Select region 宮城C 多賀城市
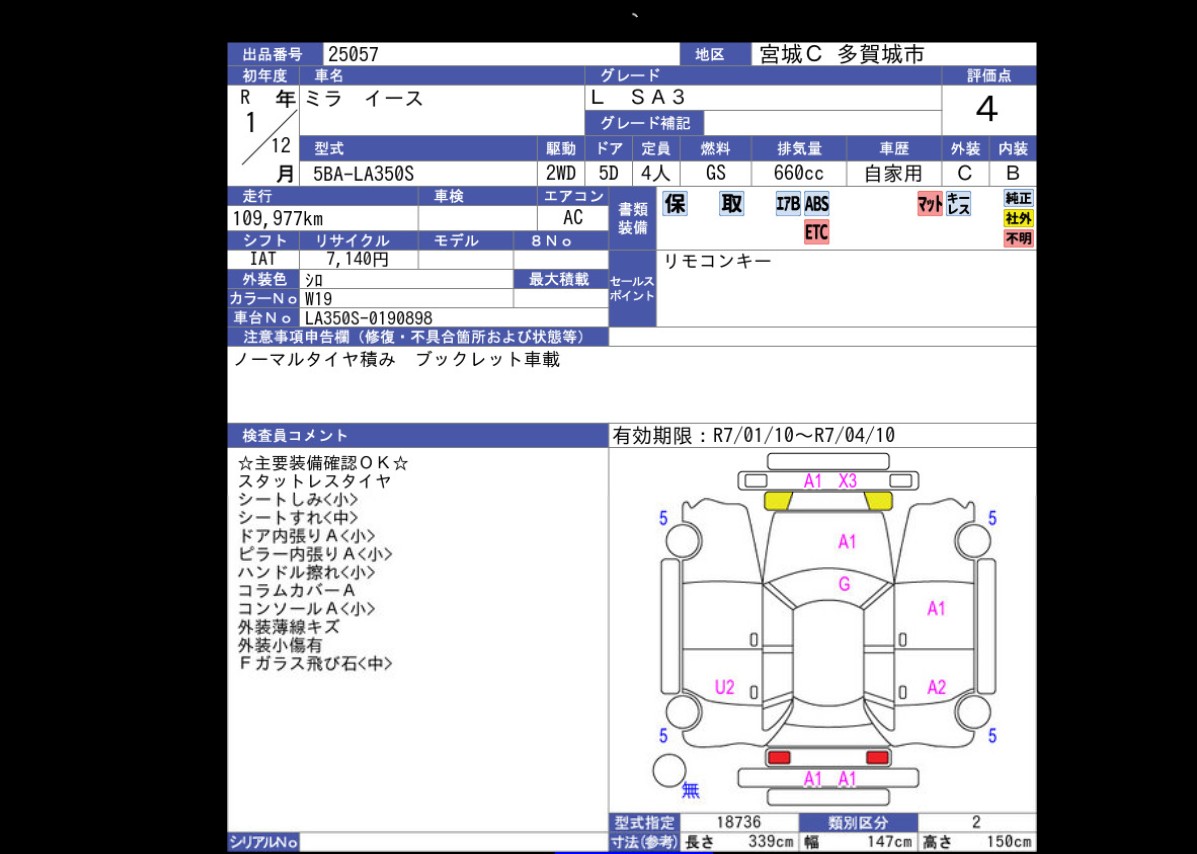 pos(842,54)
